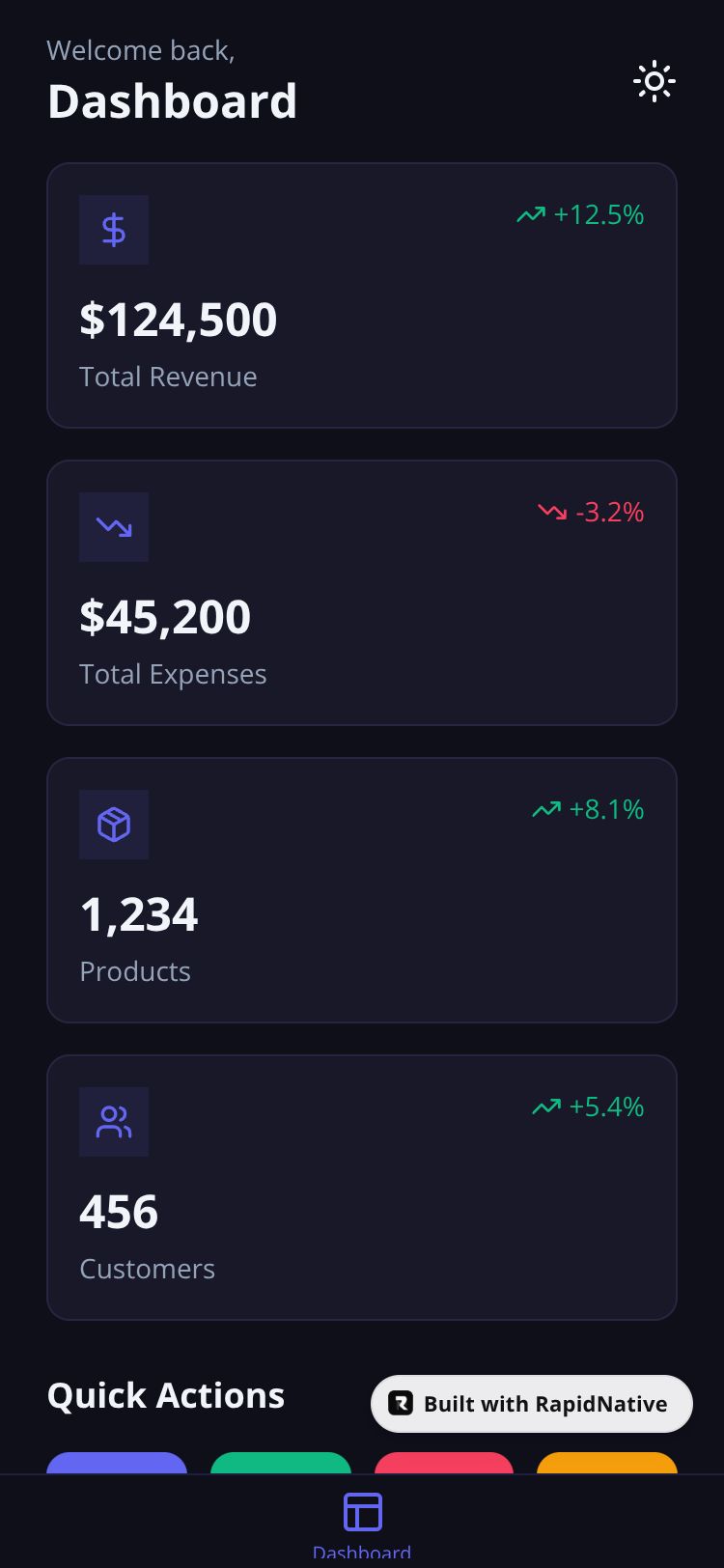Click the dollar sign icon on the revenue card

coord(114,230)
